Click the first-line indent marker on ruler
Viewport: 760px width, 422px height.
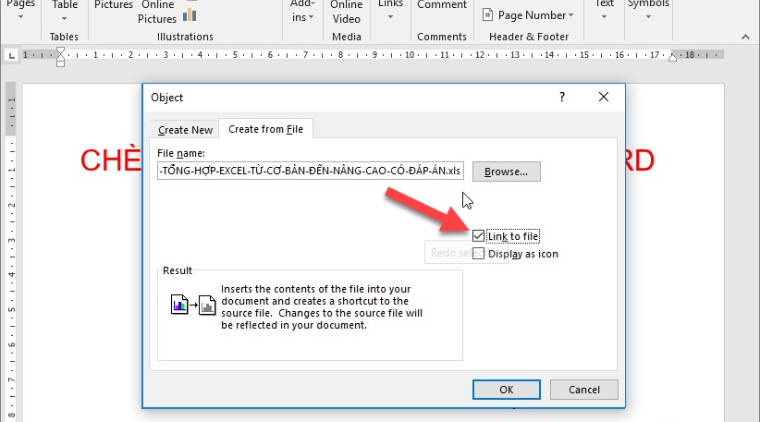point(60,52)
